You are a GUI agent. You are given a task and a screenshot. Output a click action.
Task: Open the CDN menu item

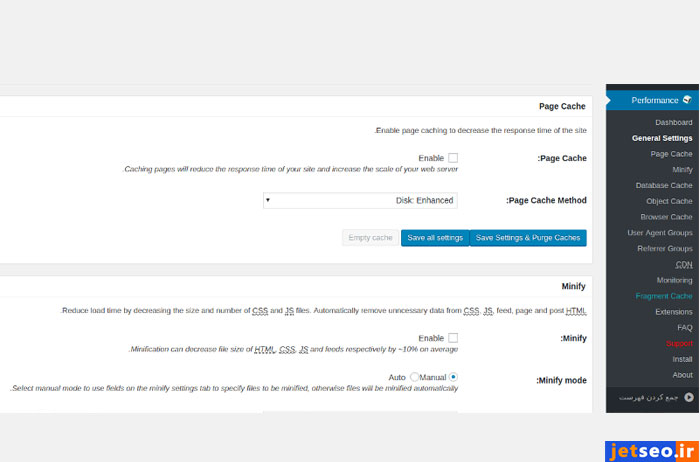(x=684, y=264)
